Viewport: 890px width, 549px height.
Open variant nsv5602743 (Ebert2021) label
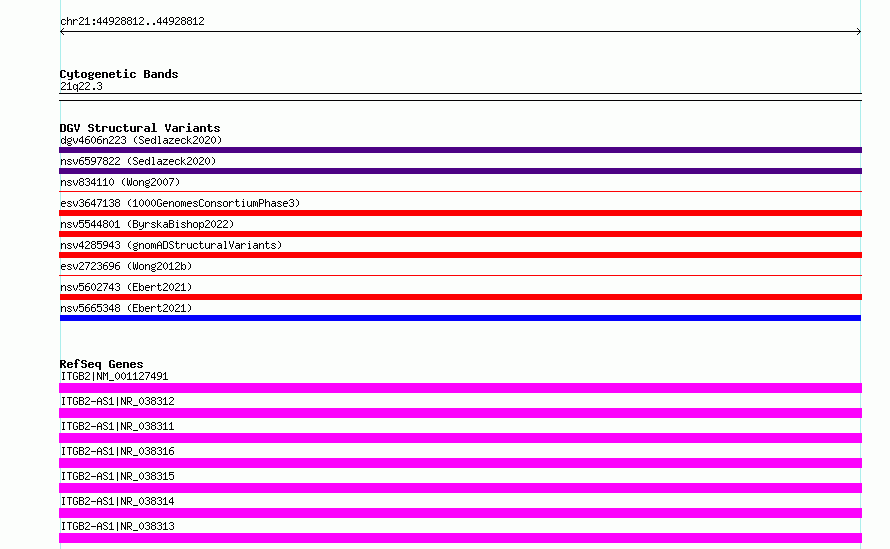[x=126, y=287]
